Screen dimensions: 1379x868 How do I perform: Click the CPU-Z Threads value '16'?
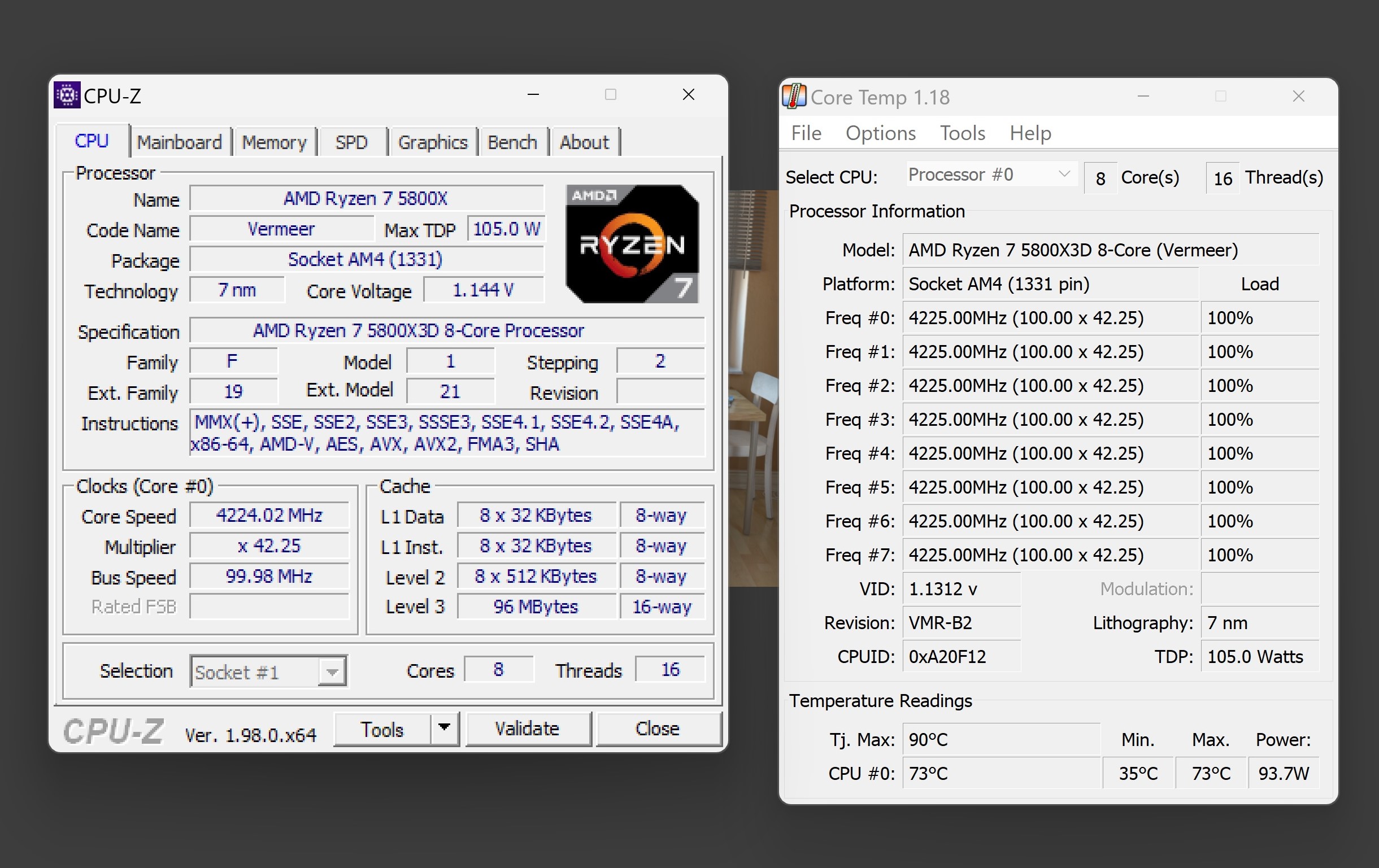pyautogui.click(x=670, y=669)
